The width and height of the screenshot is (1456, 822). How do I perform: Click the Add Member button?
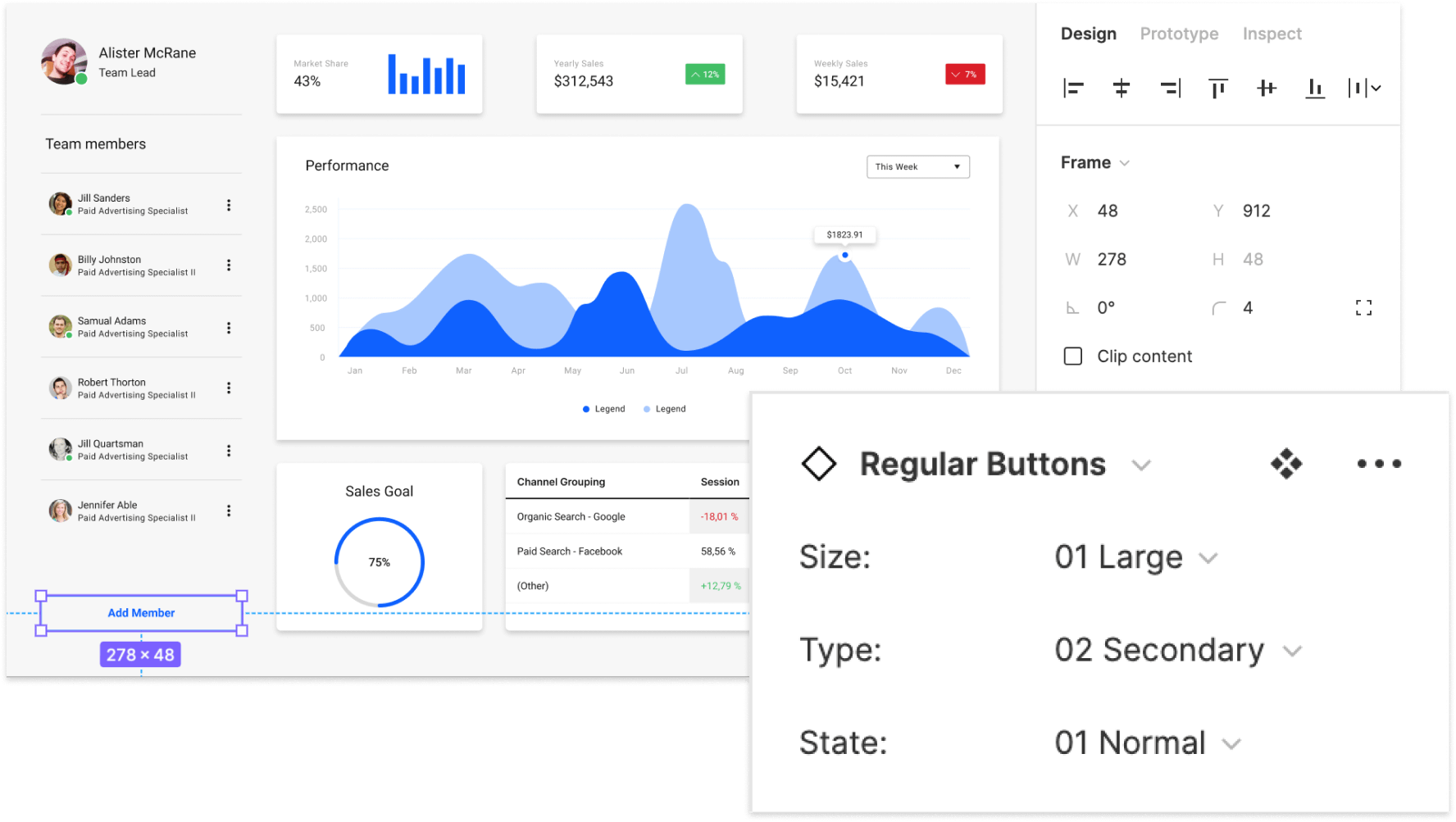click(x=141, y=613)
